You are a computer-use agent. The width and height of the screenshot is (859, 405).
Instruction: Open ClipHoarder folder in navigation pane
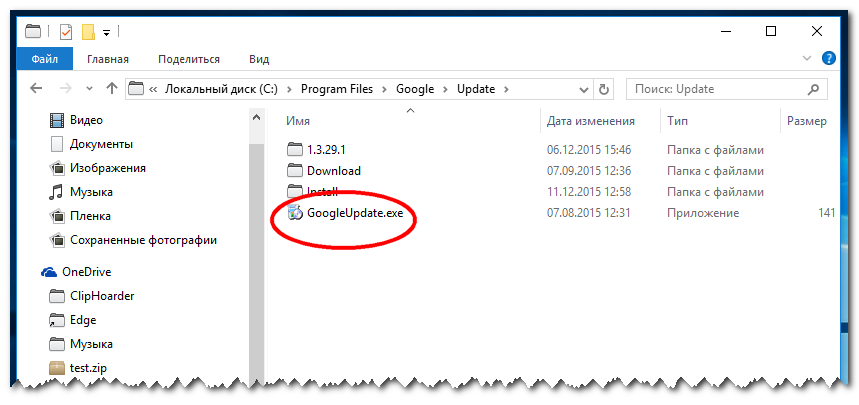(102, 296)
